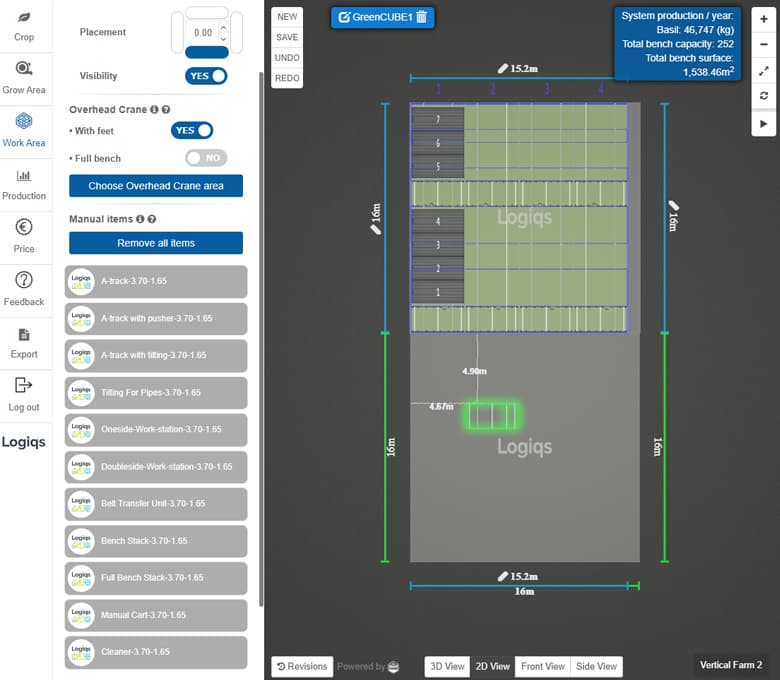
Task: Switch to the 3D View tab
Action: click(447, 666)
